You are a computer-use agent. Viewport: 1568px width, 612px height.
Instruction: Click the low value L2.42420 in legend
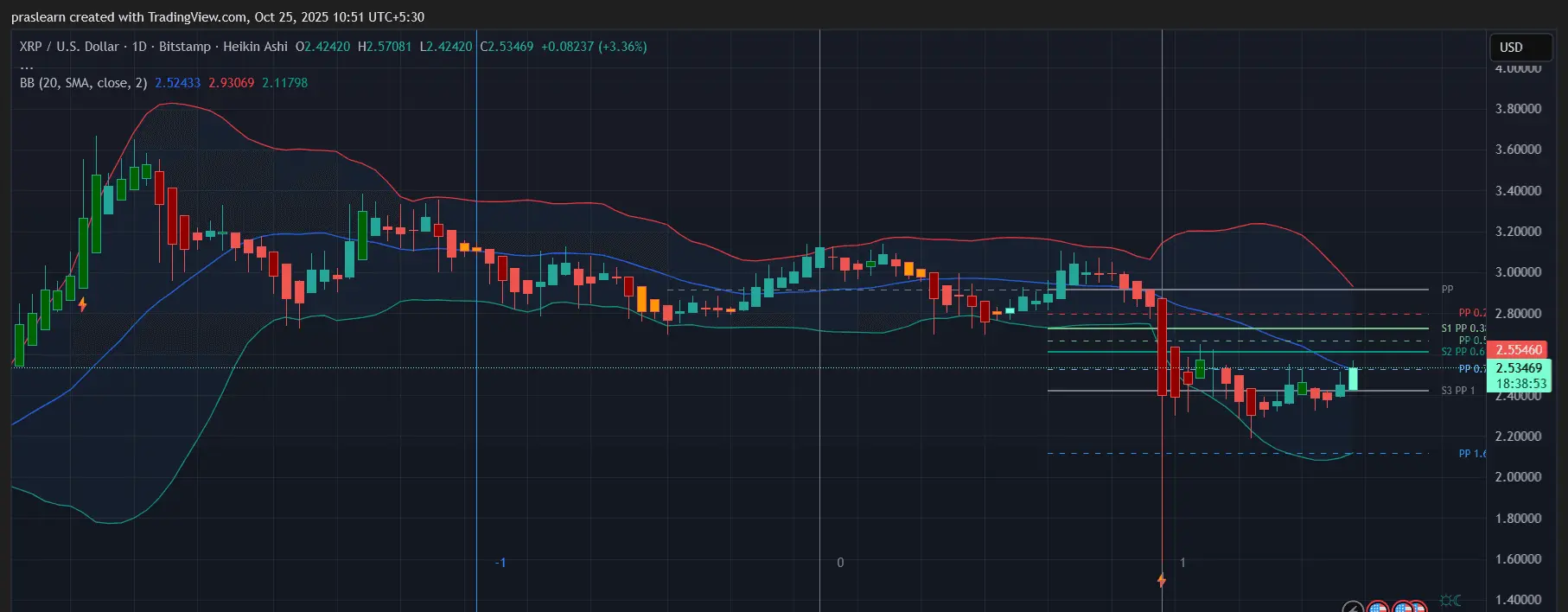[446, 47]
